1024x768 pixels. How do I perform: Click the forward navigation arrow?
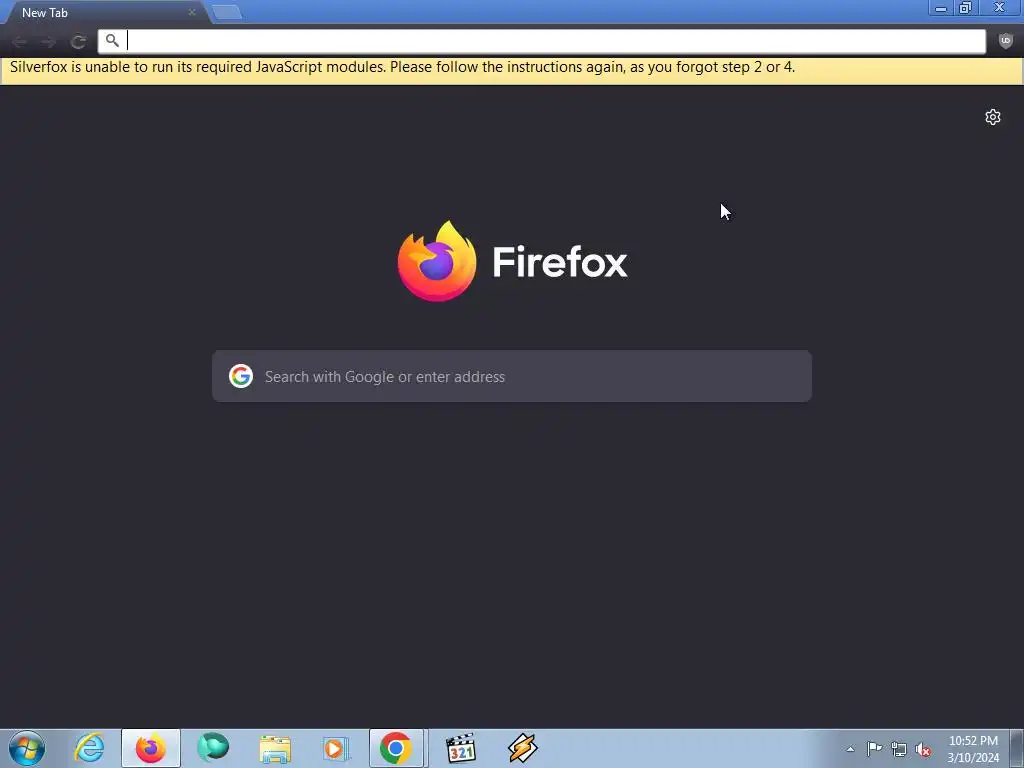(x=48, y=42)
